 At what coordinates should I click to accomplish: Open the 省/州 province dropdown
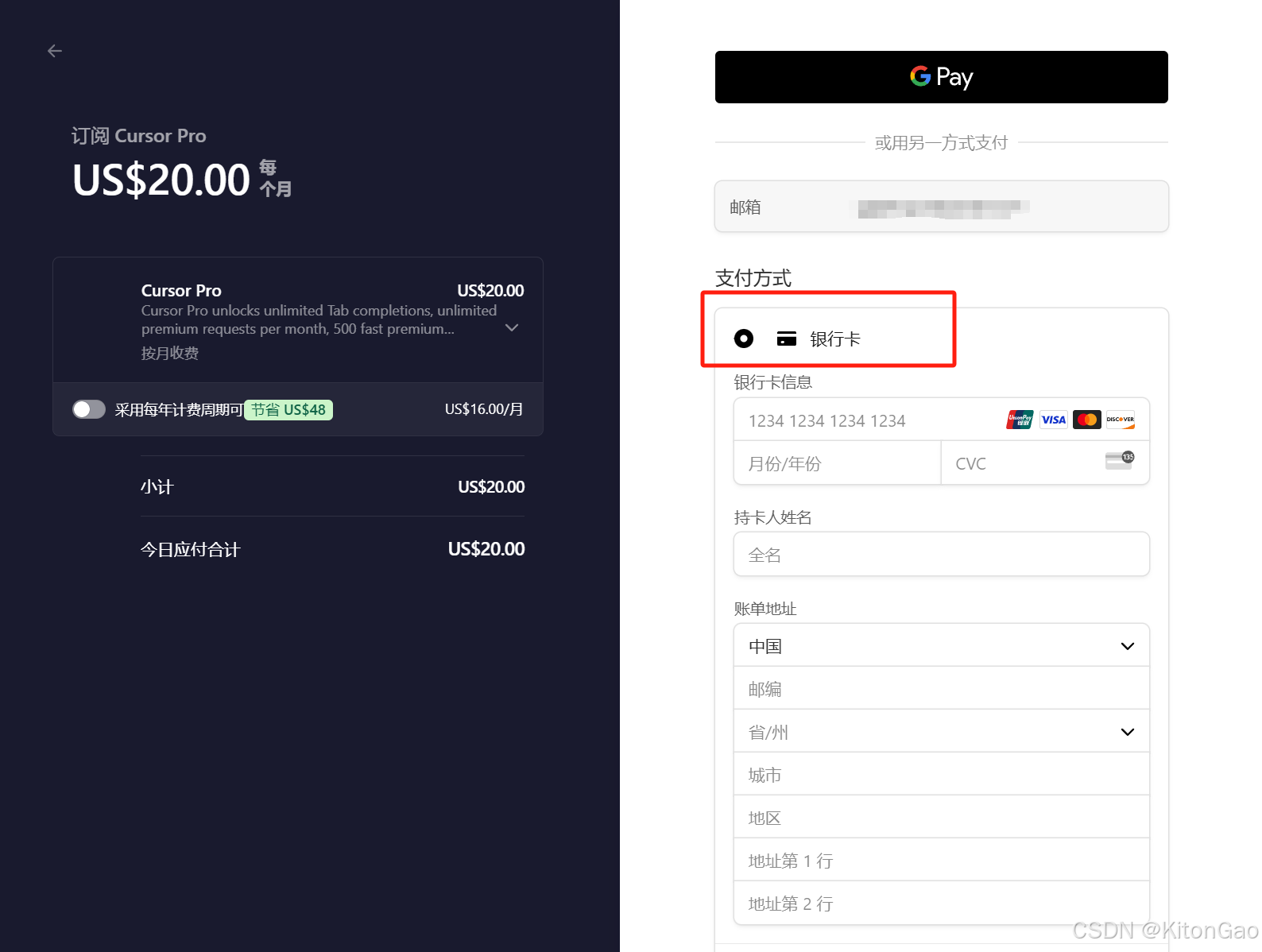942,731
